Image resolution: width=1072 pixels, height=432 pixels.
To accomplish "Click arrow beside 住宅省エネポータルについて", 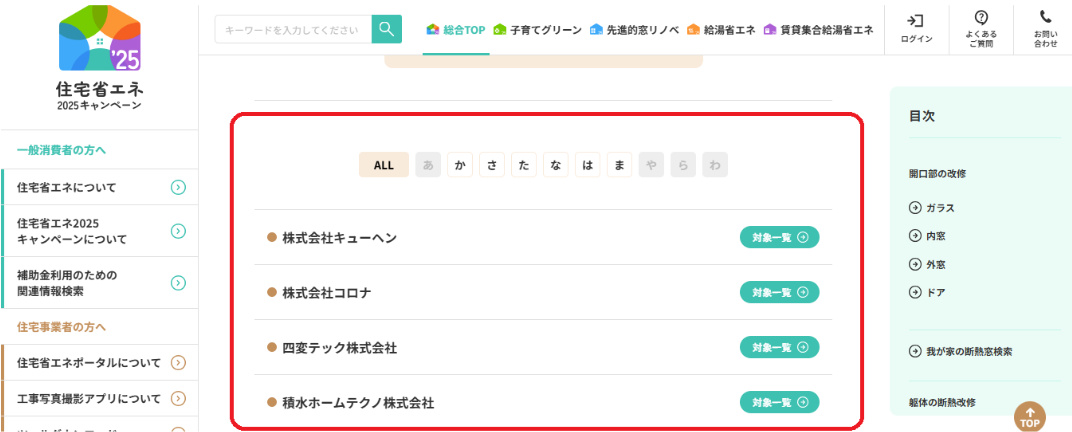I will coord(178,362).
